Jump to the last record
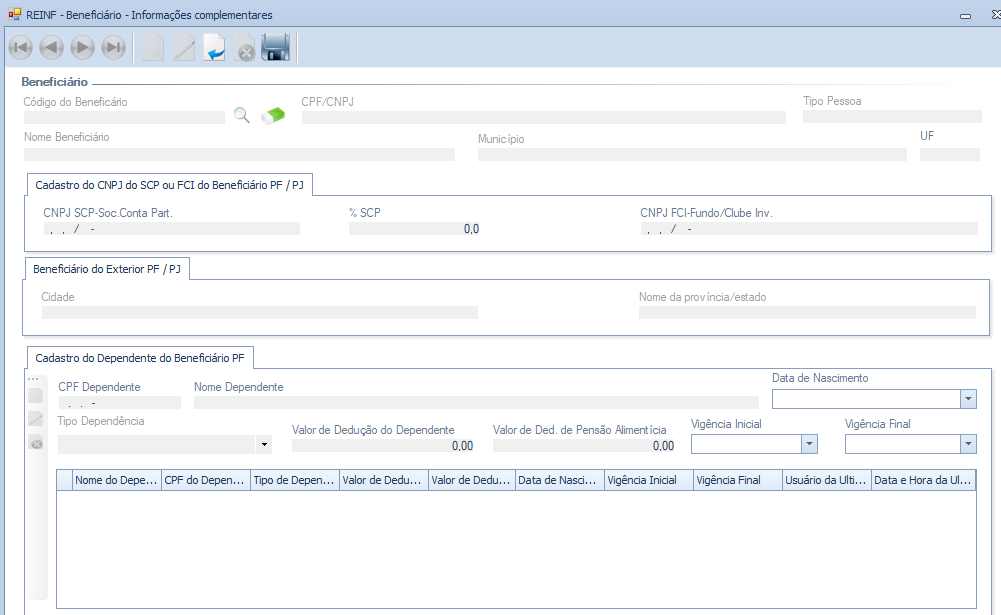 [114, 48]
